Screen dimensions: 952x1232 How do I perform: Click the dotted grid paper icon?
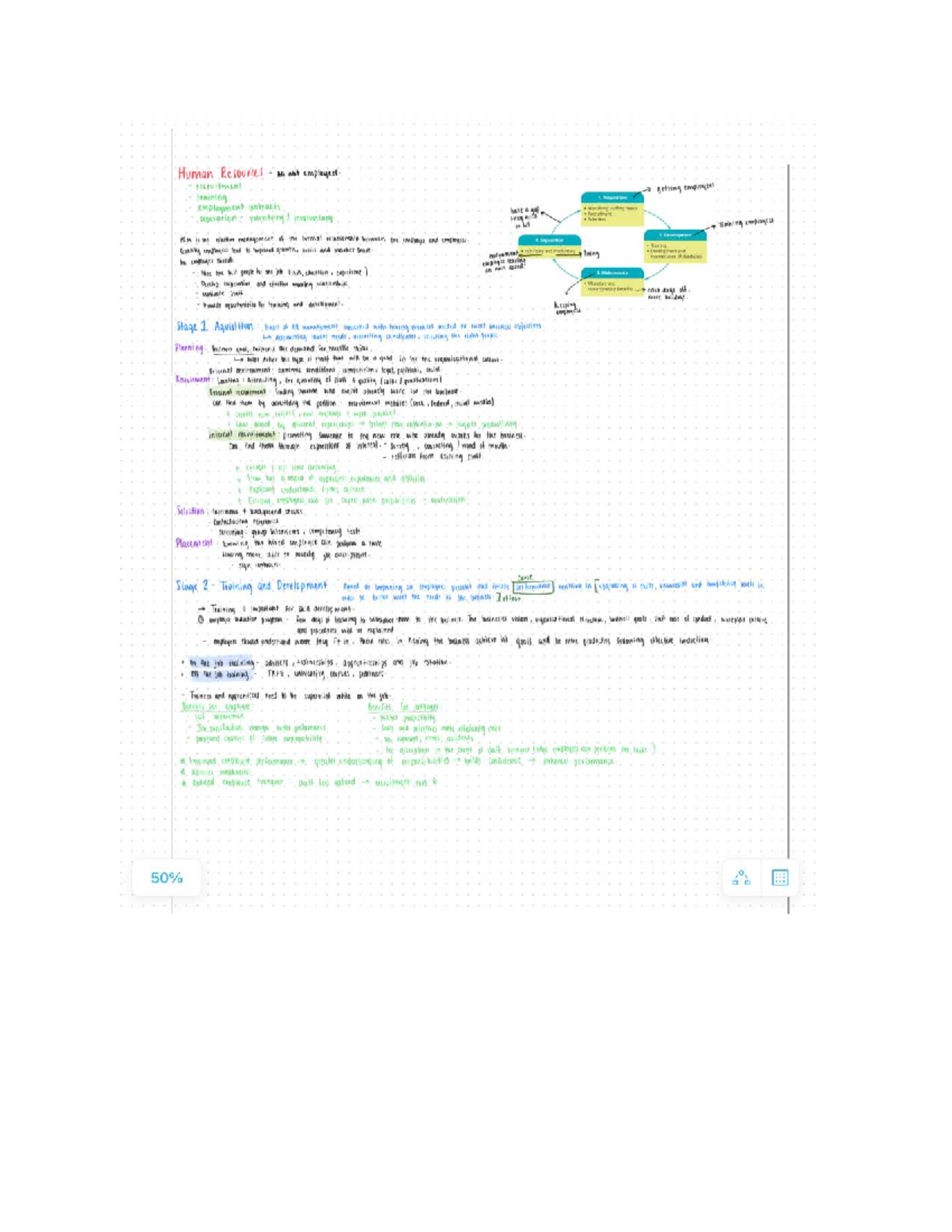pyautogui.click(x=780, y=877)
